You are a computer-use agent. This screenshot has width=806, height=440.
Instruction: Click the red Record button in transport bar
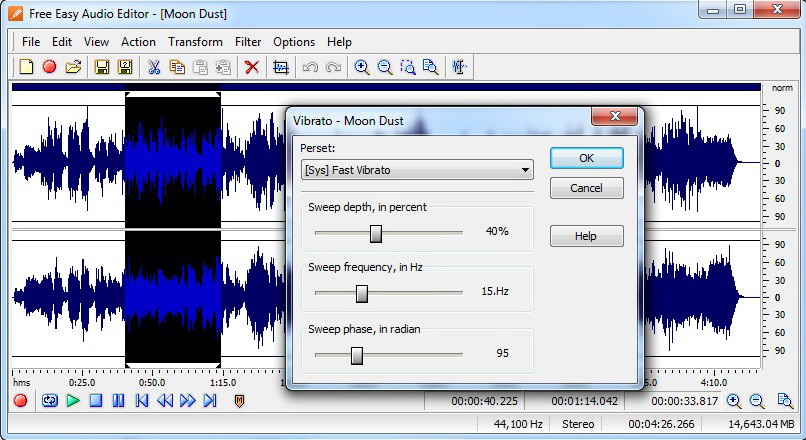pyautogui.click(x=21, y=401)
